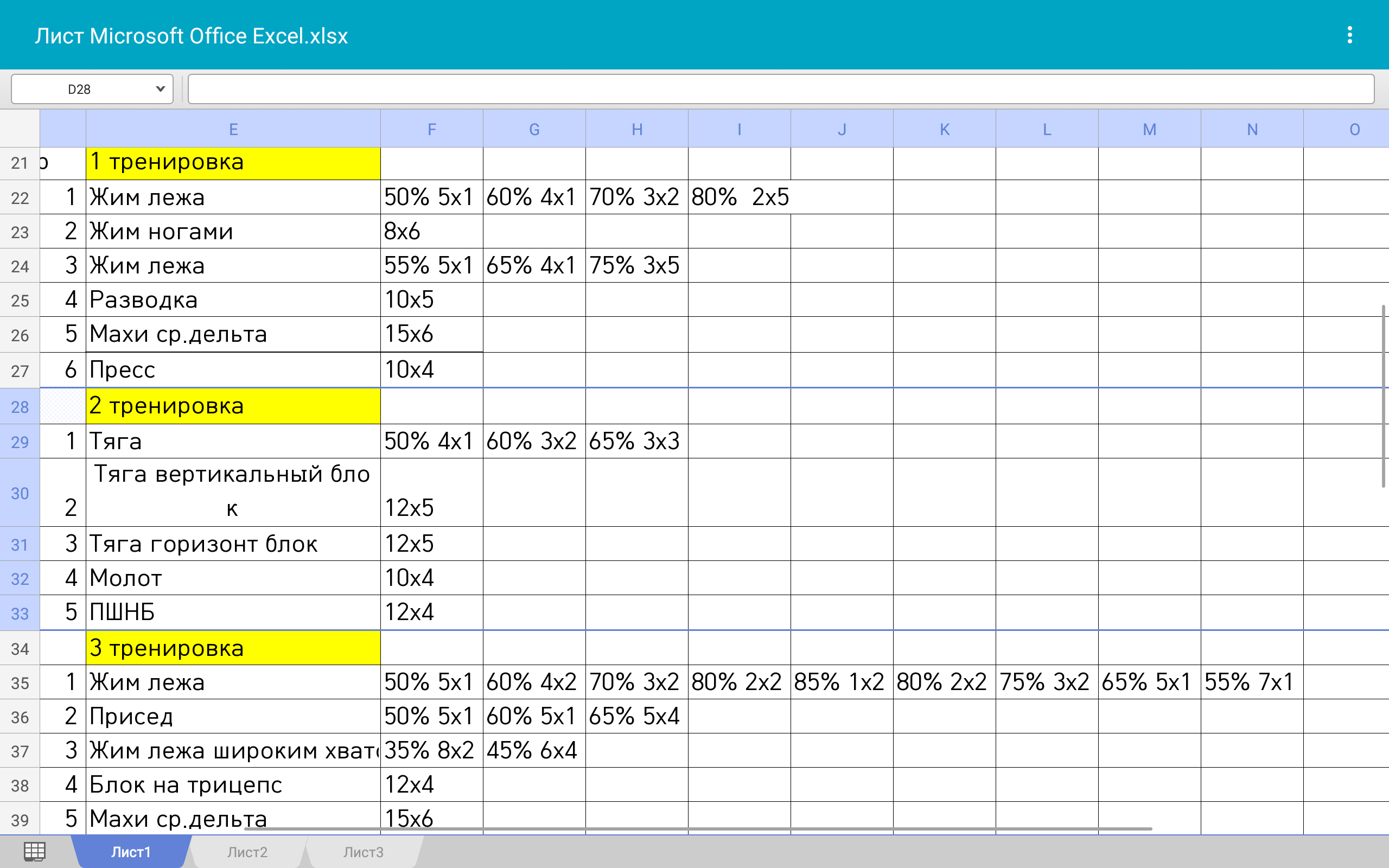Image resolution: width=1389 pixels, height=868 pixels.
Task: Click the yellow '2 тренировка' cell
Action: 233,406
